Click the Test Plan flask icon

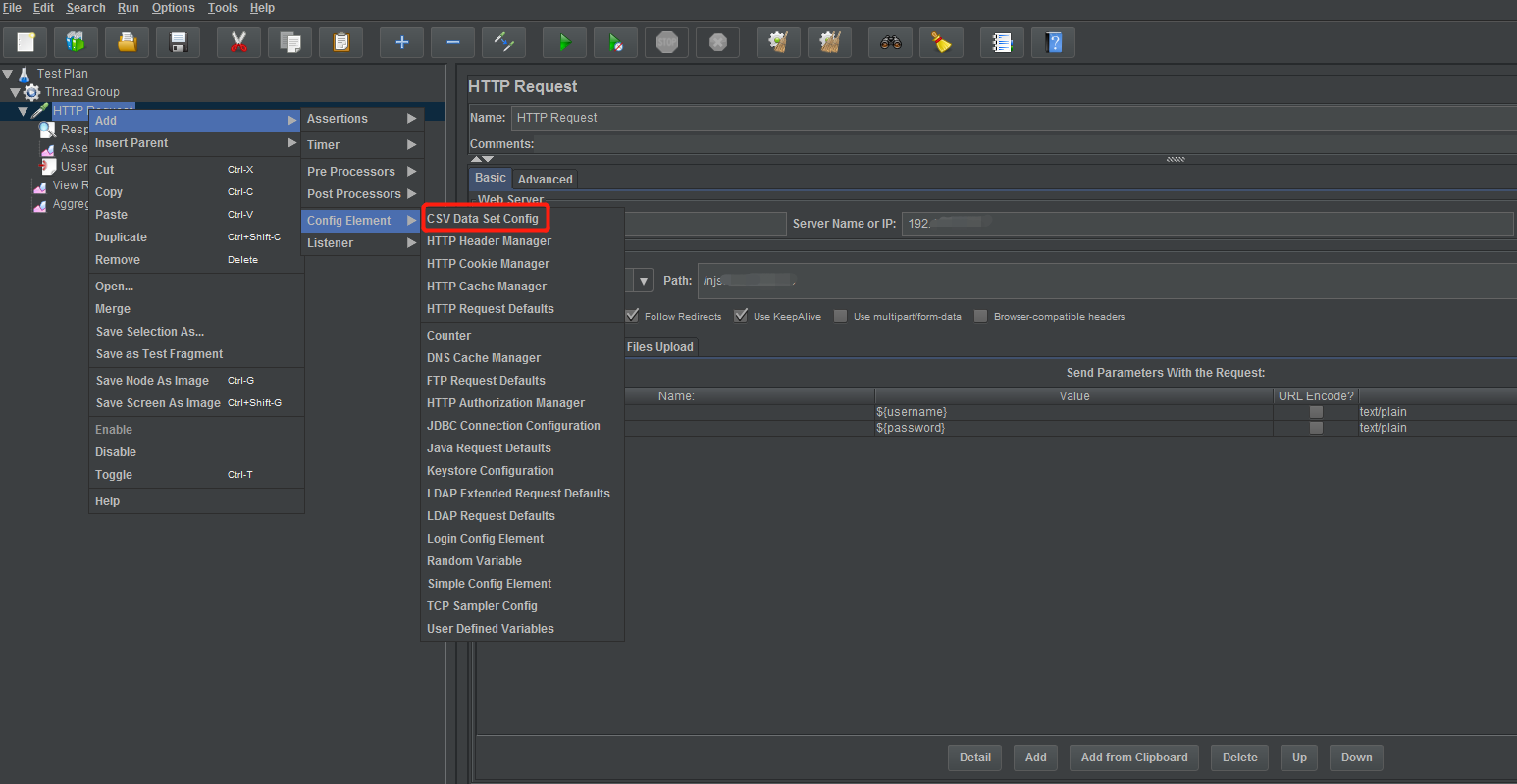click(25, 74)
